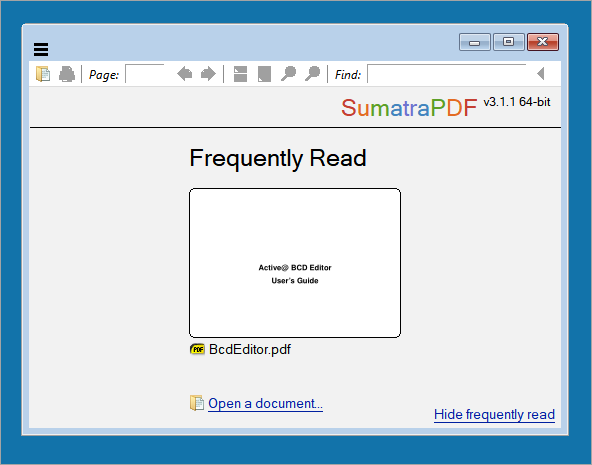Click the folder icon beside Open a document
Viewport: 592px width, 465px height.
[197, 403]
